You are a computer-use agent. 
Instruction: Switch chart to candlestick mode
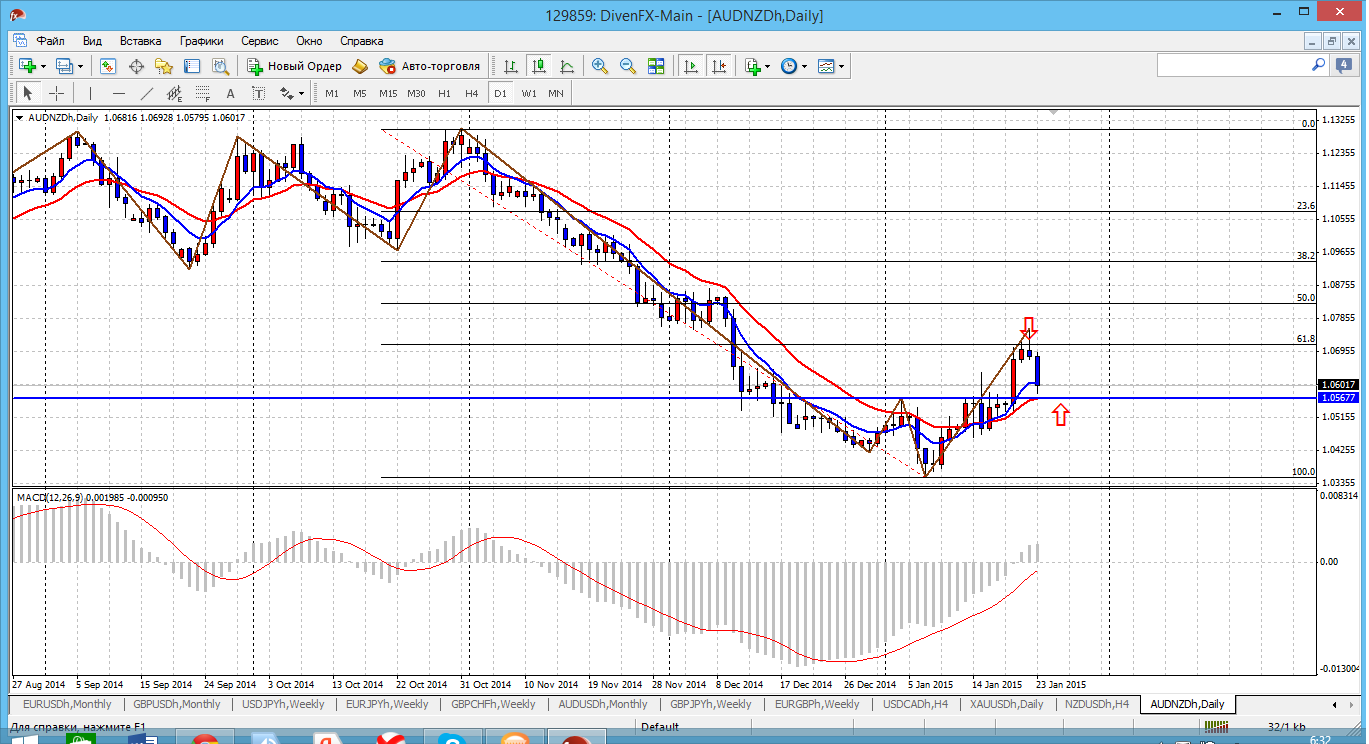tap(539, 66)
